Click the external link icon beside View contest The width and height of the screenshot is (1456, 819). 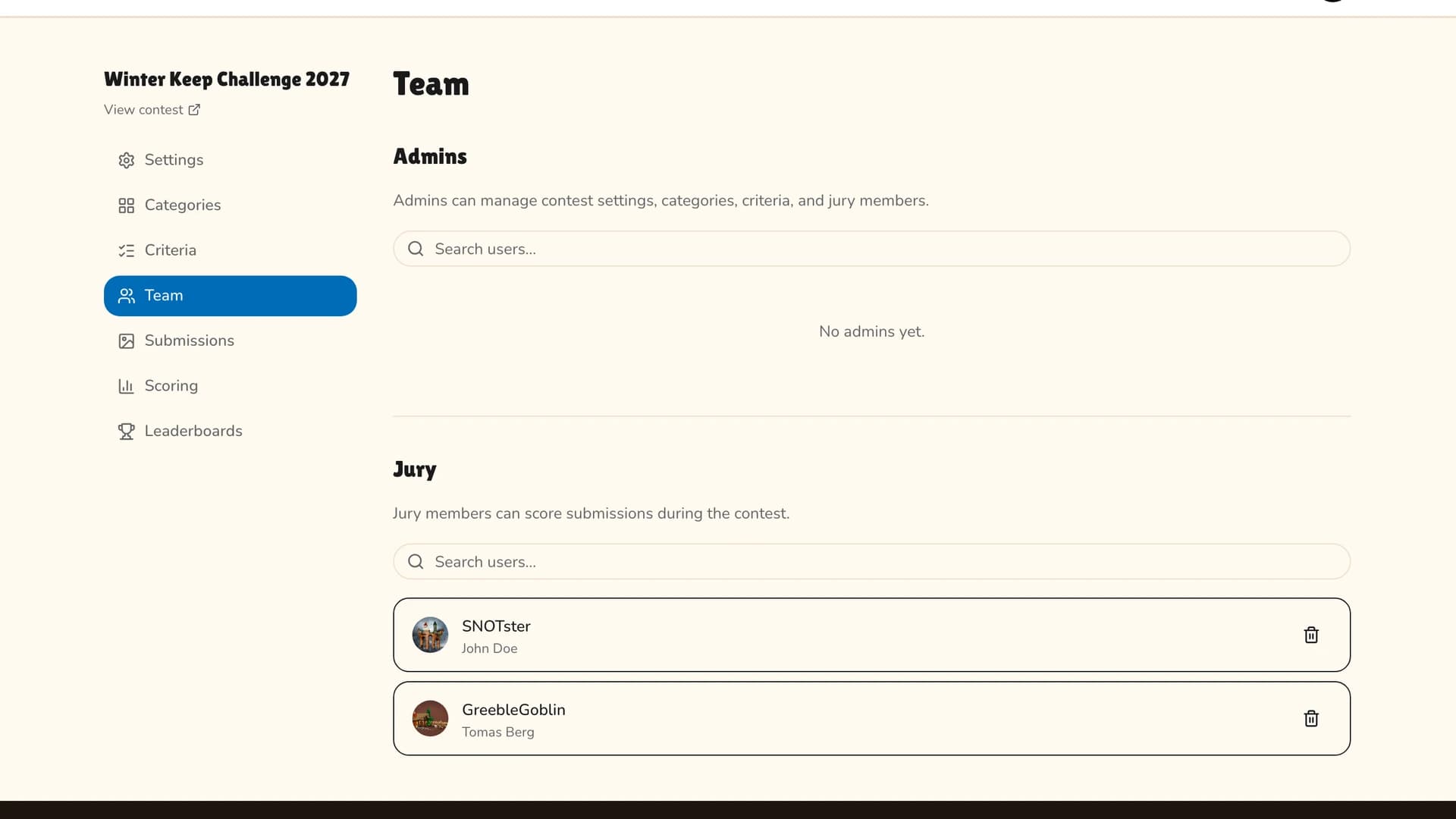194,110
